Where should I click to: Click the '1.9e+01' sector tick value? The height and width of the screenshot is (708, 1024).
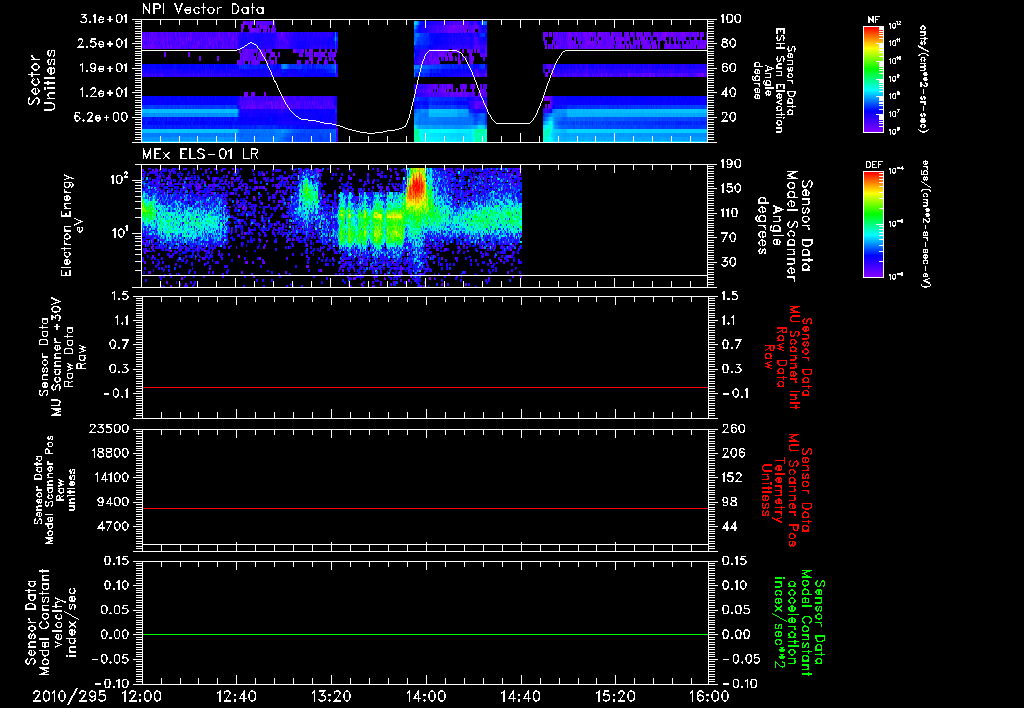click(104, 68)
